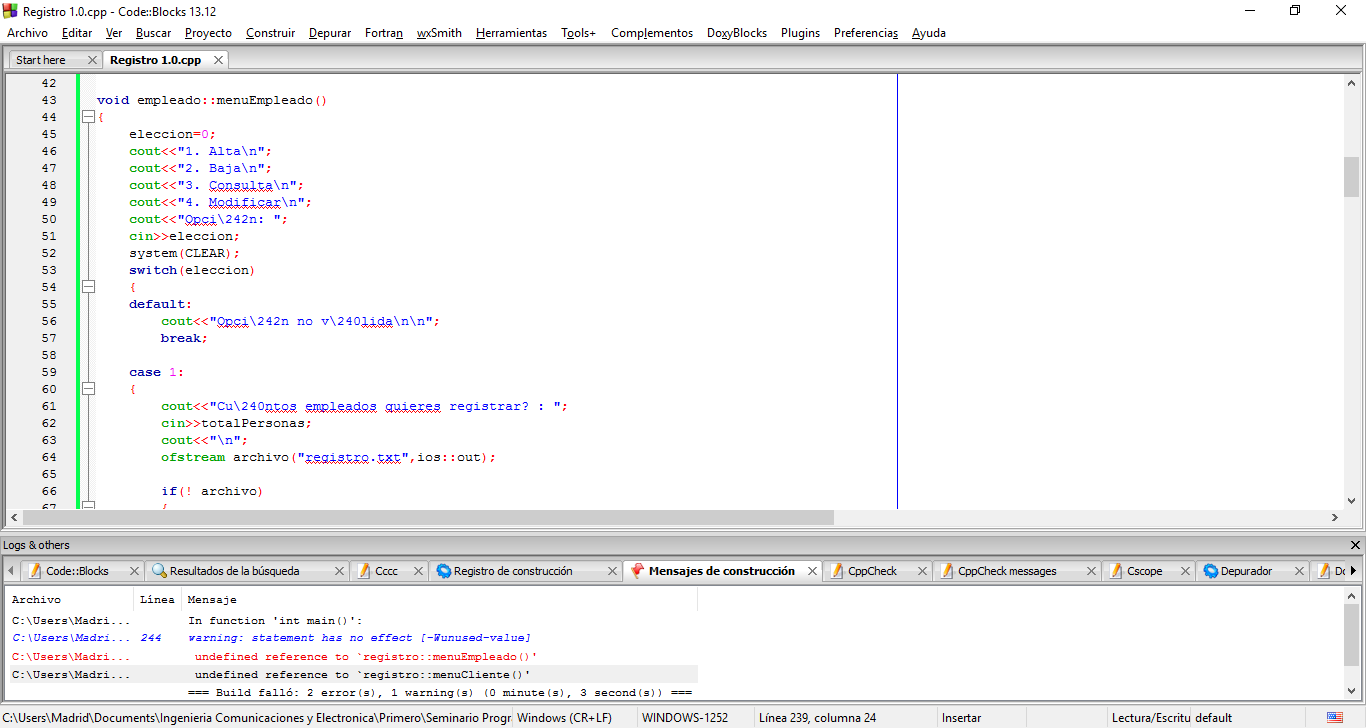Close the Start here tab
1366x728 pixels.
click(92, 60)
